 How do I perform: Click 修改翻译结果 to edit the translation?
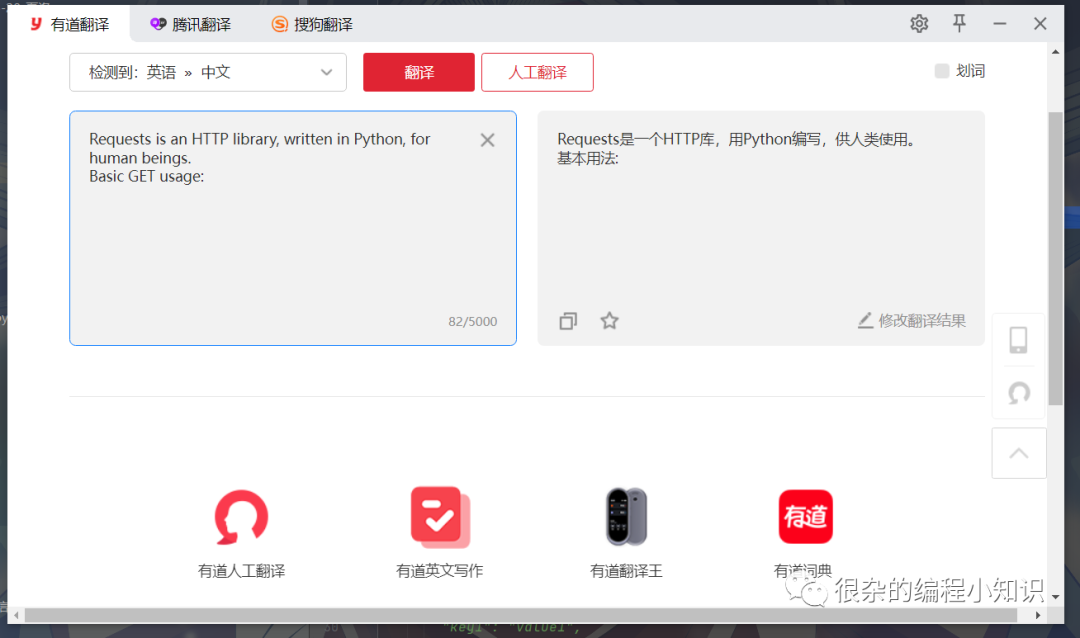(912, 320)
